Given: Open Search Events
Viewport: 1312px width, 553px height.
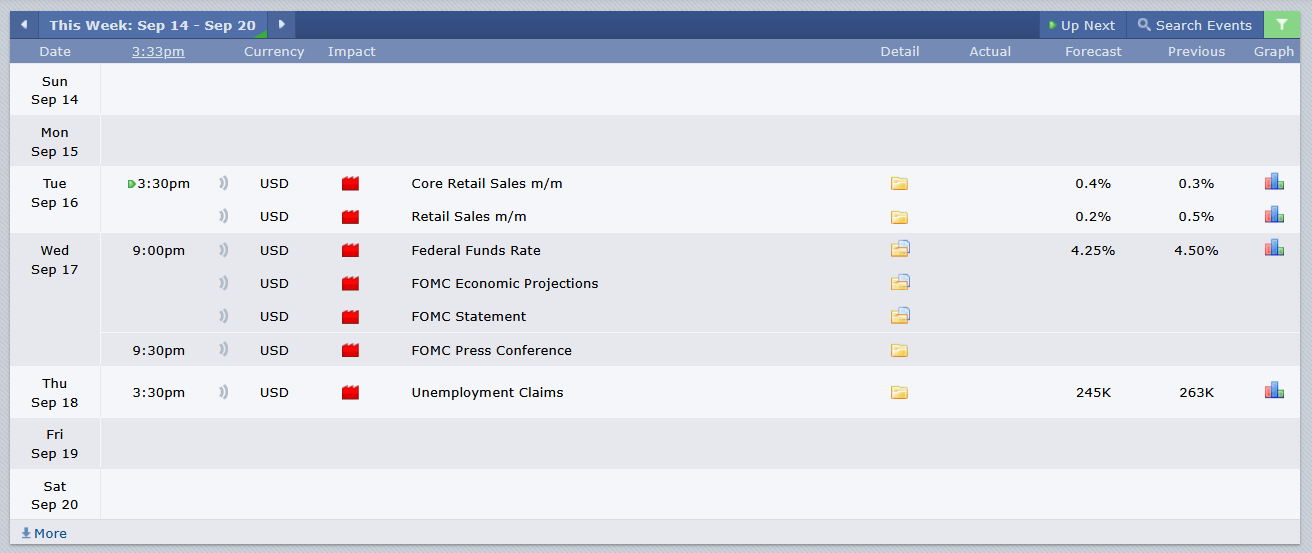Looking at the screenshot, I should 1194,25.
